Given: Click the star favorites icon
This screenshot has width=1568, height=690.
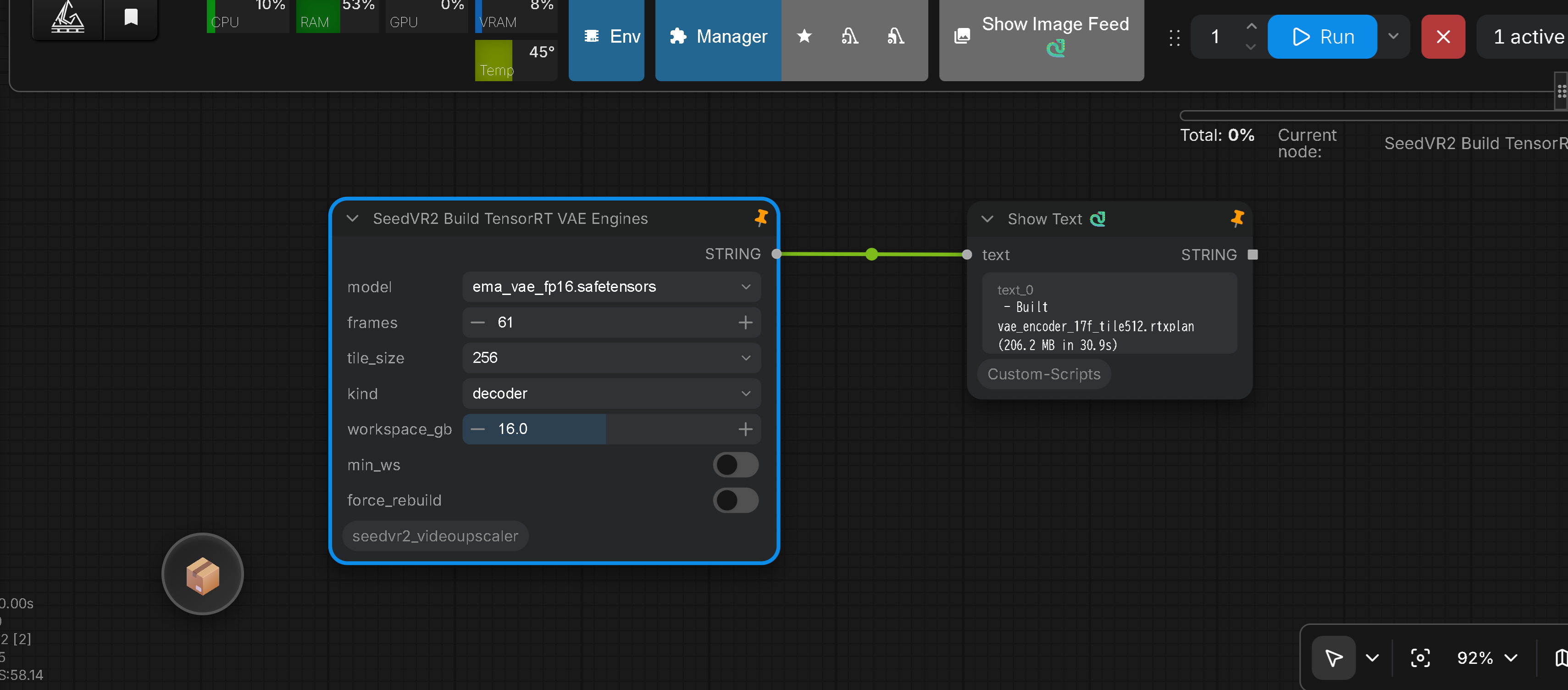Looking at the screenshot, I should coord(804,37).
